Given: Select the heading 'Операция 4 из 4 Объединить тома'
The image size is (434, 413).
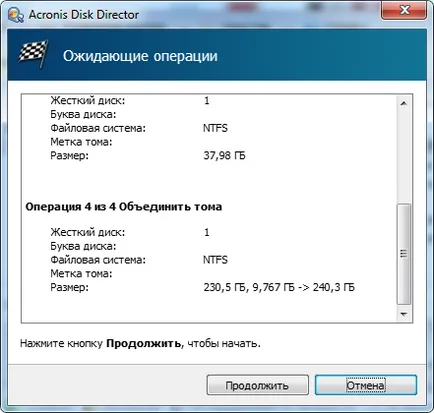Looking at the screenshot, I should click(x=124, y=207).
